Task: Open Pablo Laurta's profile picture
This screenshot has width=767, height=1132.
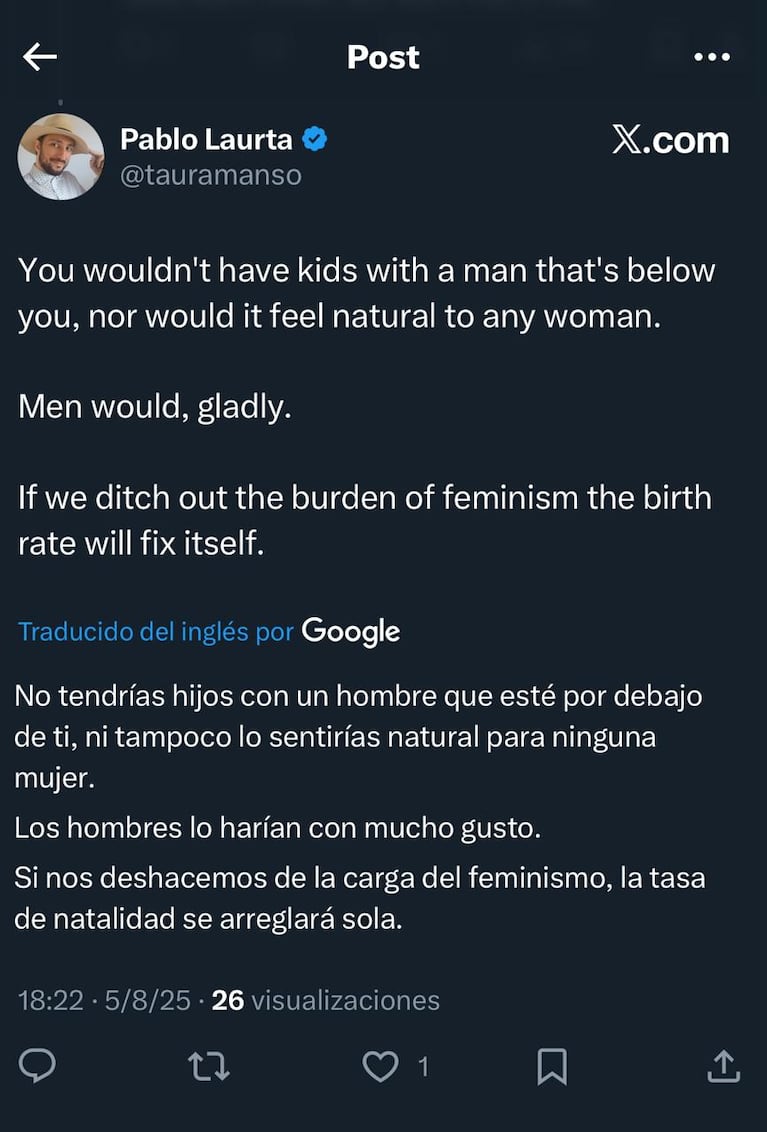Action: click(x=61, y=156)
